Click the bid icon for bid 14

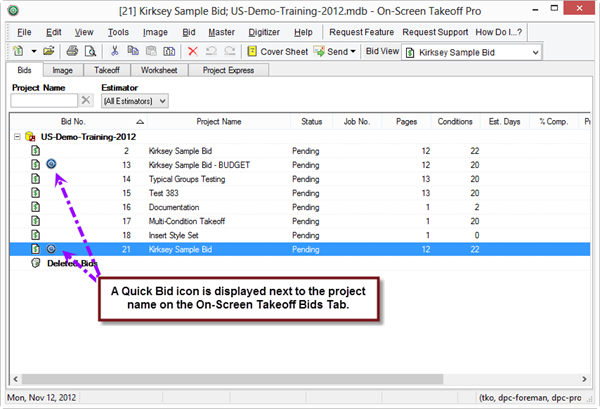[36, 179]
